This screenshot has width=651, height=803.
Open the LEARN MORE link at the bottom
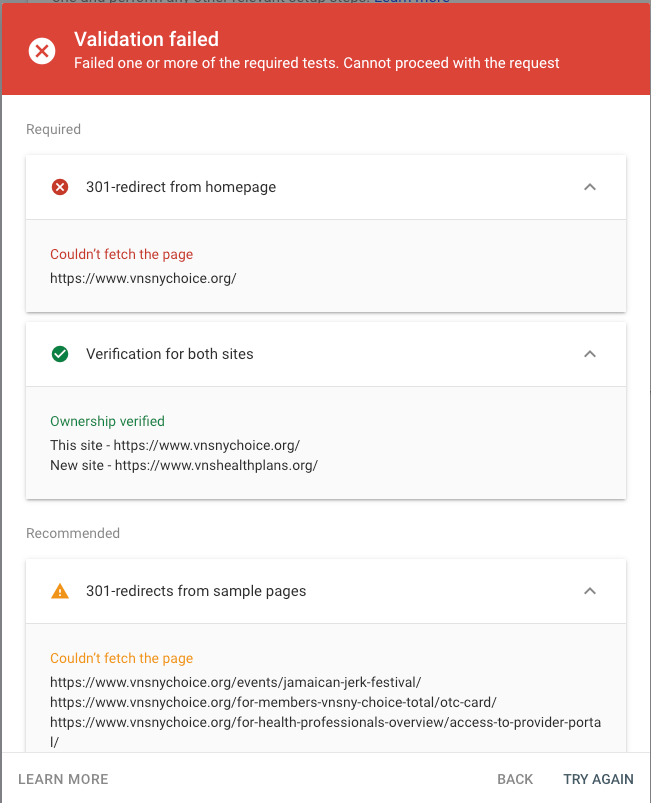(x=63, y=779)
